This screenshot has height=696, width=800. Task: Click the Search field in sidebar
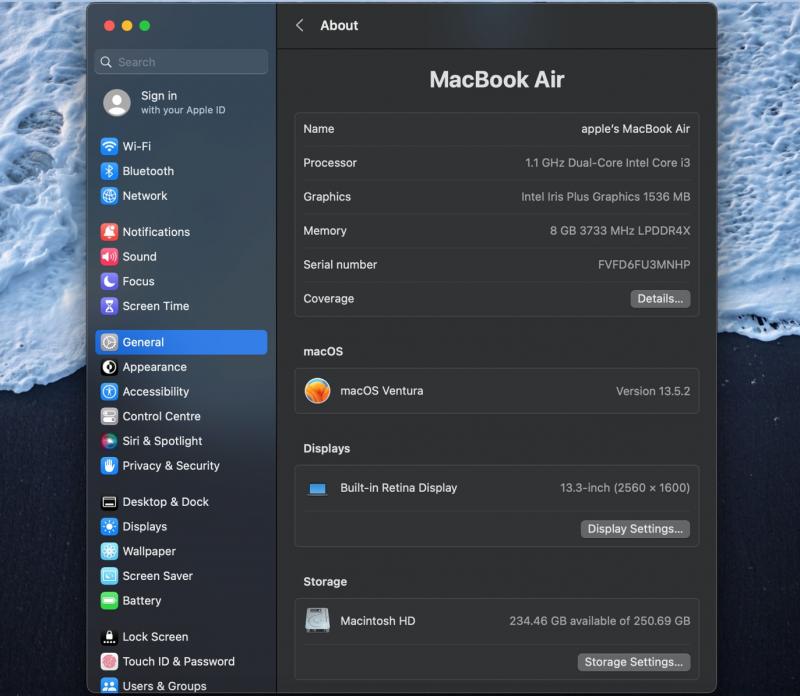coord(181,62)
